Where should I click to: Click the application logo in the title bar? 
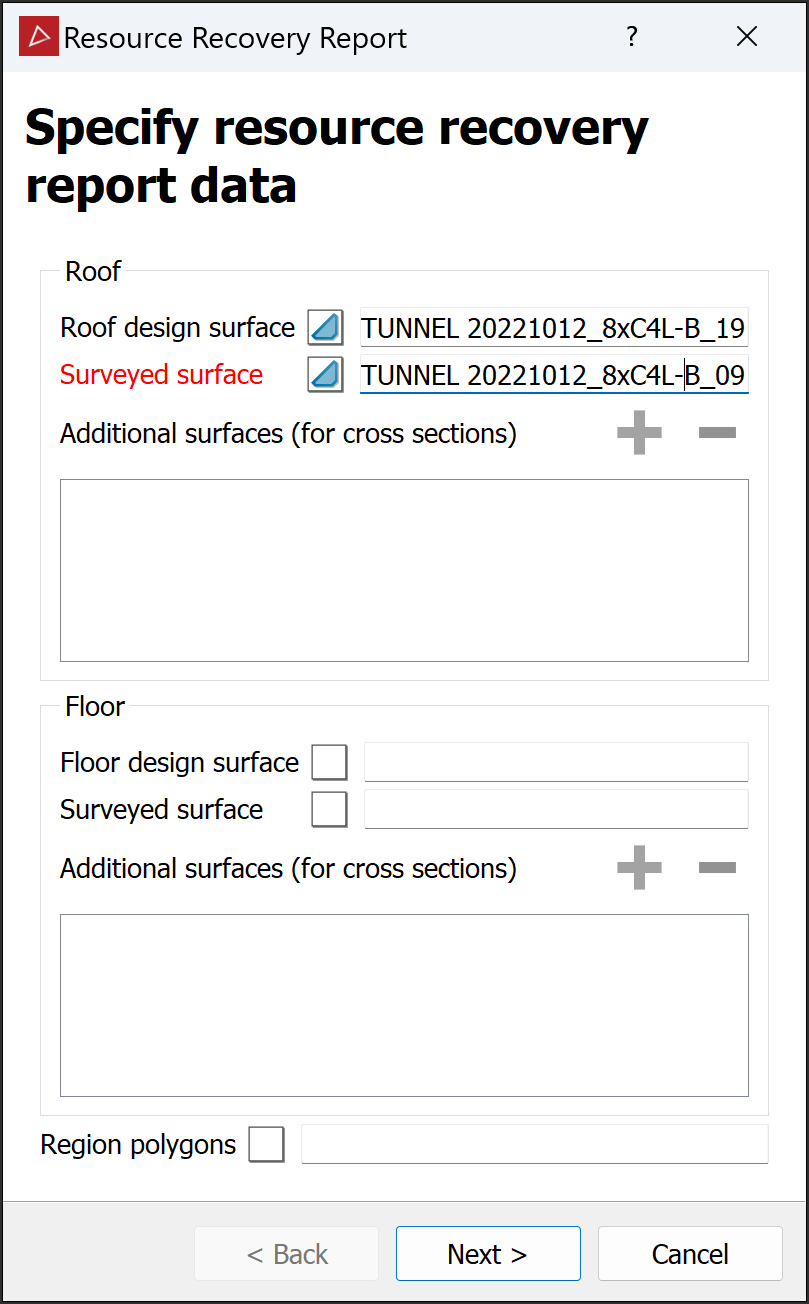pos(39,37)
